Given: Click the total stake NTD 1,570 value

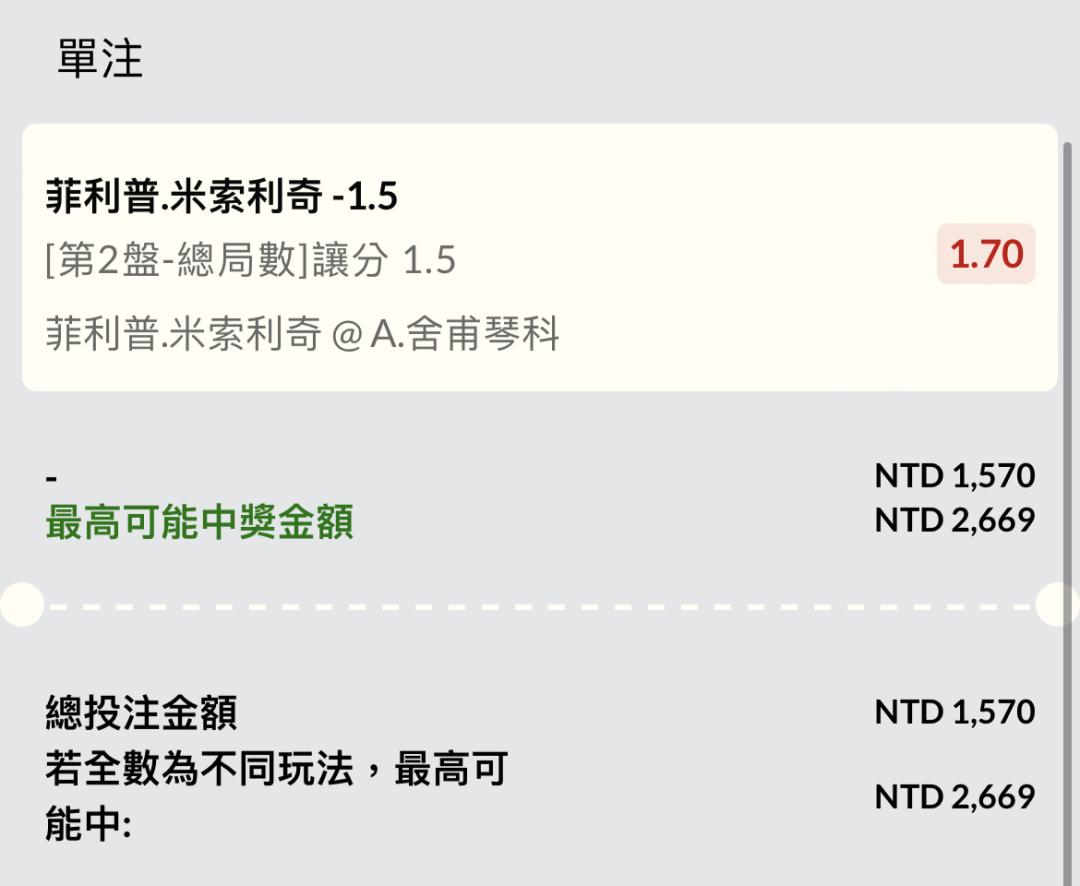Looking at the screenshot, I should [x=955, y=712].
